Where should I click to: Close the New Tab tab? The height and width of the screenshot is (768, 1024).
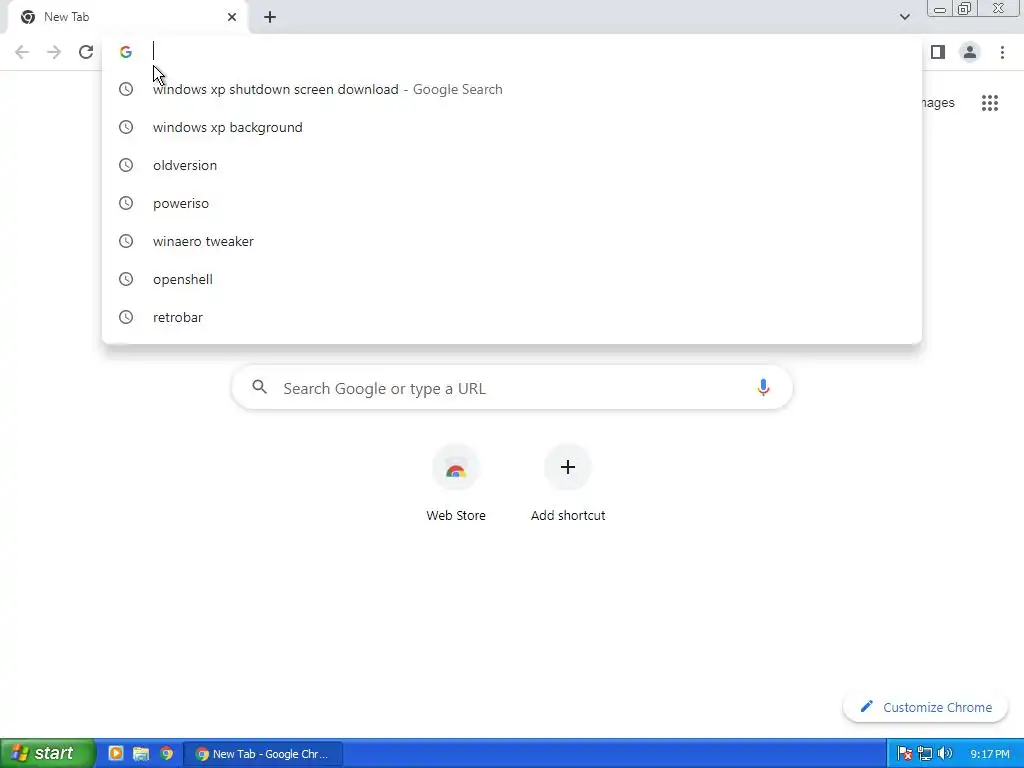click(x=232, y=17)
